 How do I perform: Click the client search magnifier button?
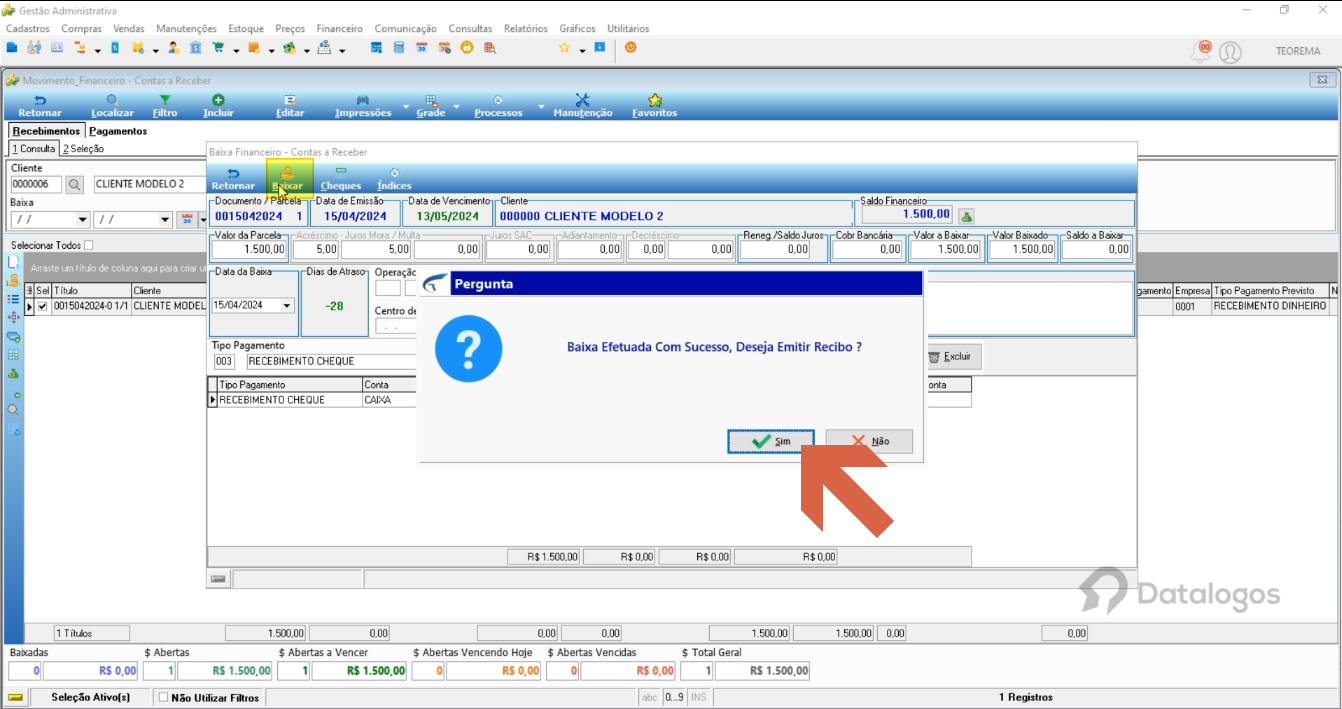click(x=75, y=185)
